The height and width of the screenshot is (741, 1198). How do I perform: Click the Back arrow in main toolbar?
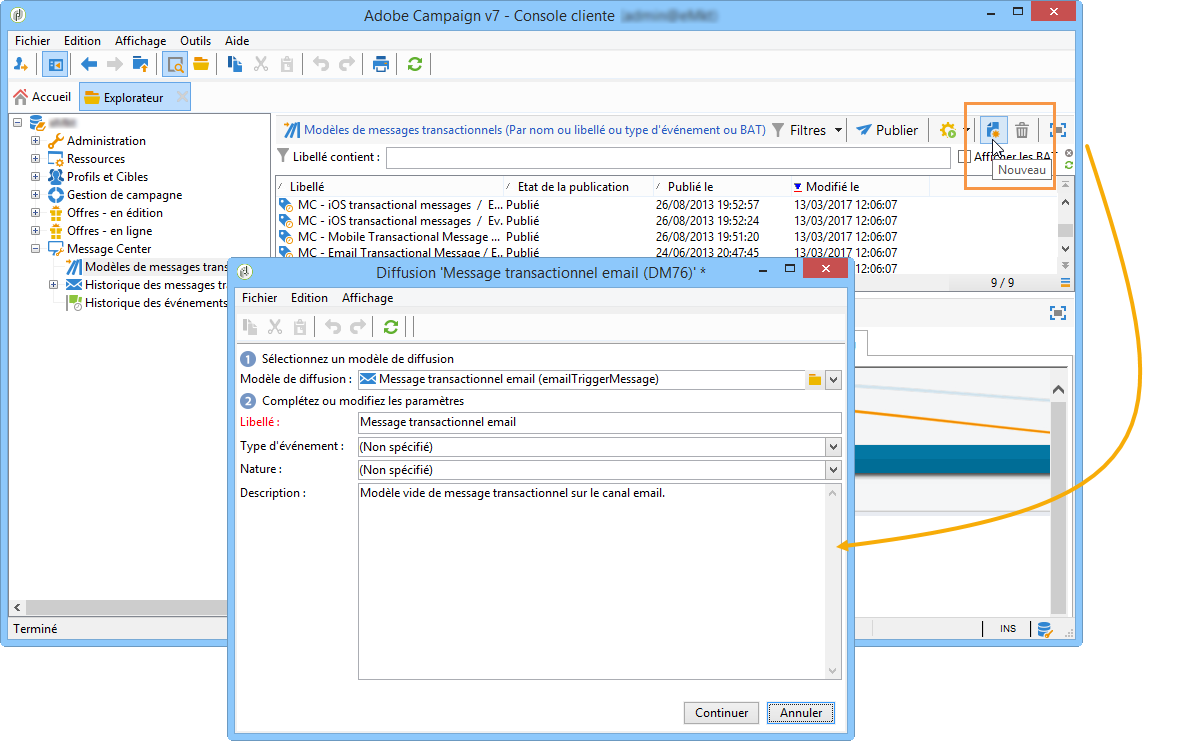click(x=89, y=64)
